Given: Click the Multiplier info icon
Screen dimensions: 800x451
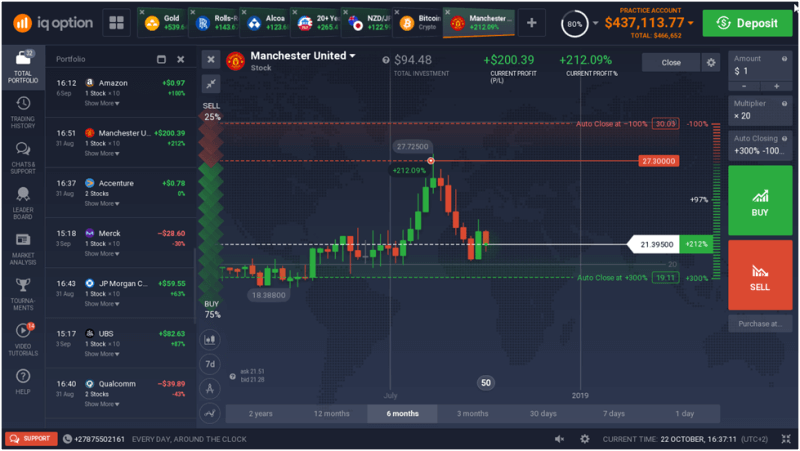Looking at the screenshot, I should (x=785, y=104).
